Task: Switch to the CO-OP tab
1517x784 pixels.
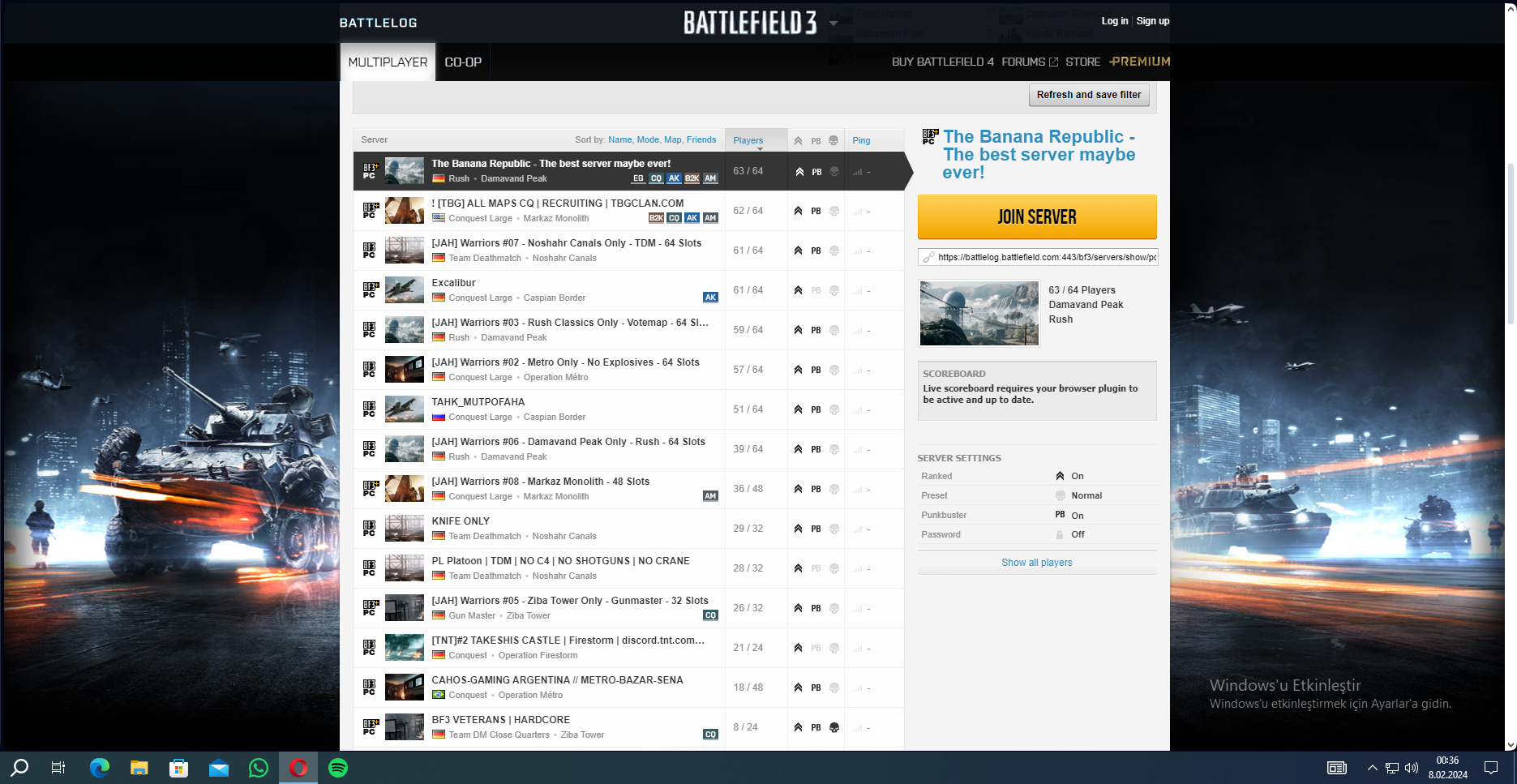Action: [463, 62]
